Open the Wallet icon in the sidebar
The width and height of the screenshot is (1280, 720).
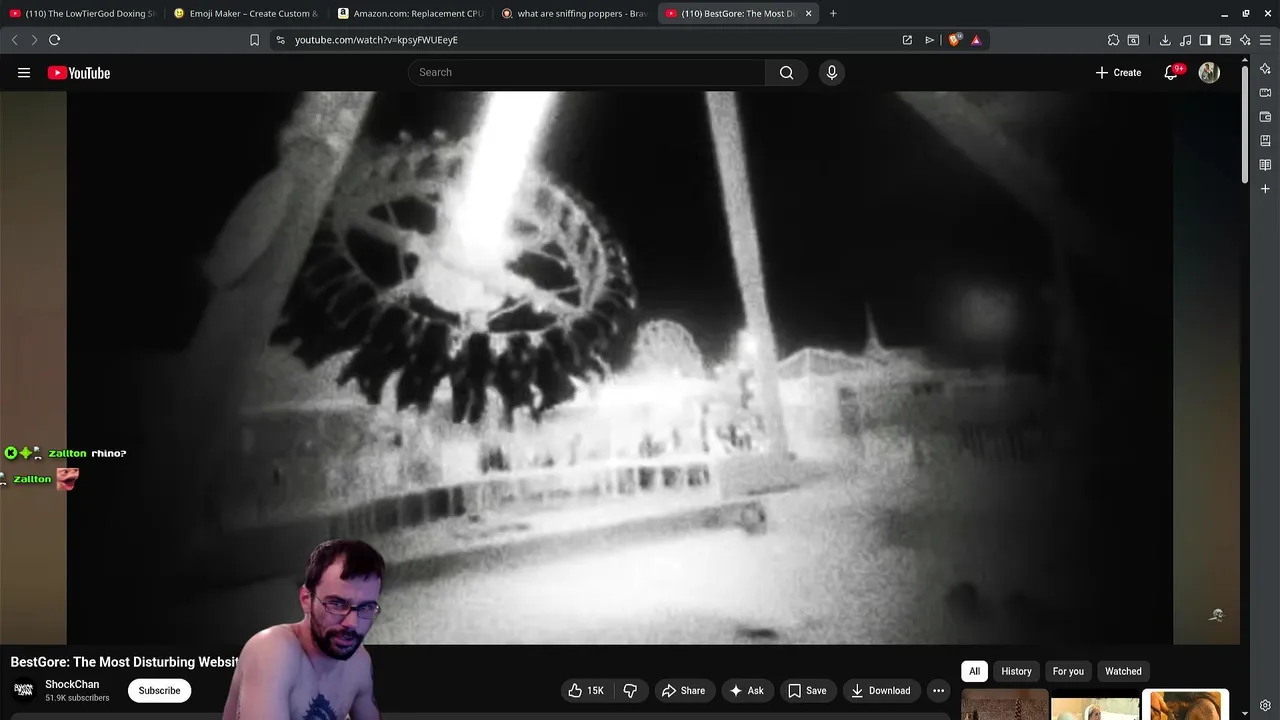(x=1265, y=117)
